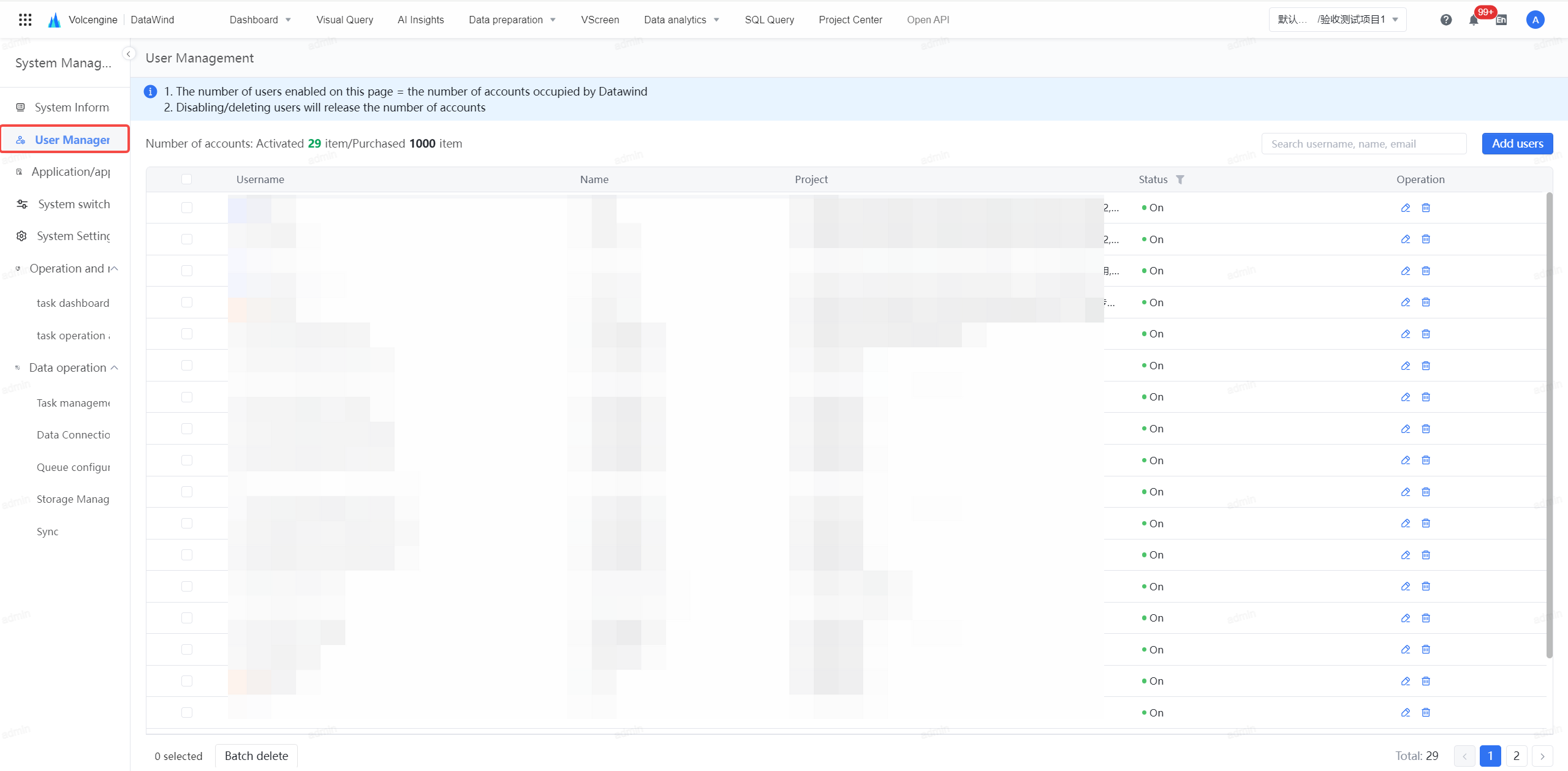Viewport: 1568px width, 771px height.
Task: Edit the user in the last visible row
Action: (x=1406, y=712)
